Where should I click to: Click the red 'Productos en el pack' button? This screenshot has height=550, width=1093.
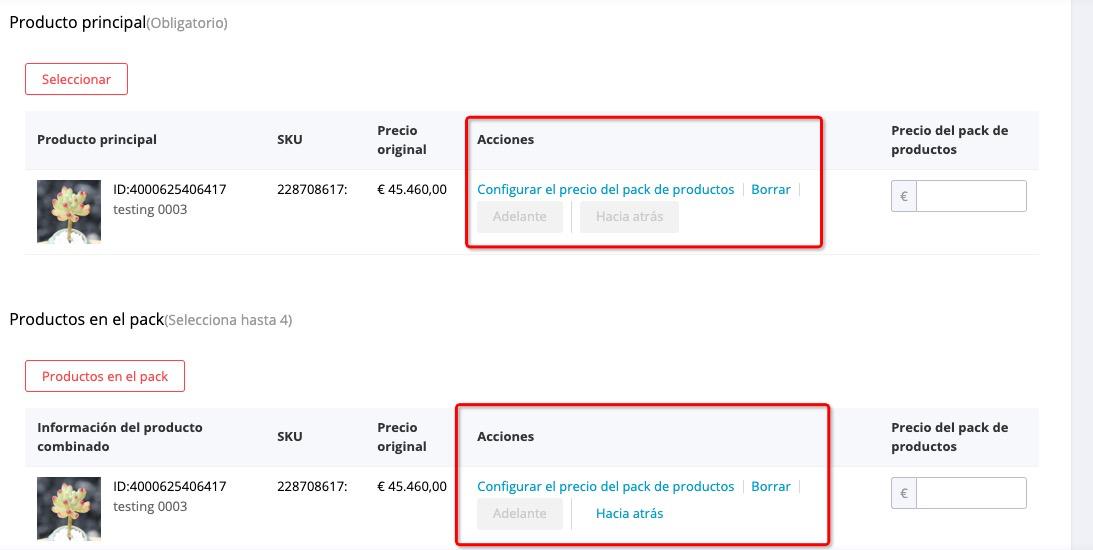pos(105,376)
